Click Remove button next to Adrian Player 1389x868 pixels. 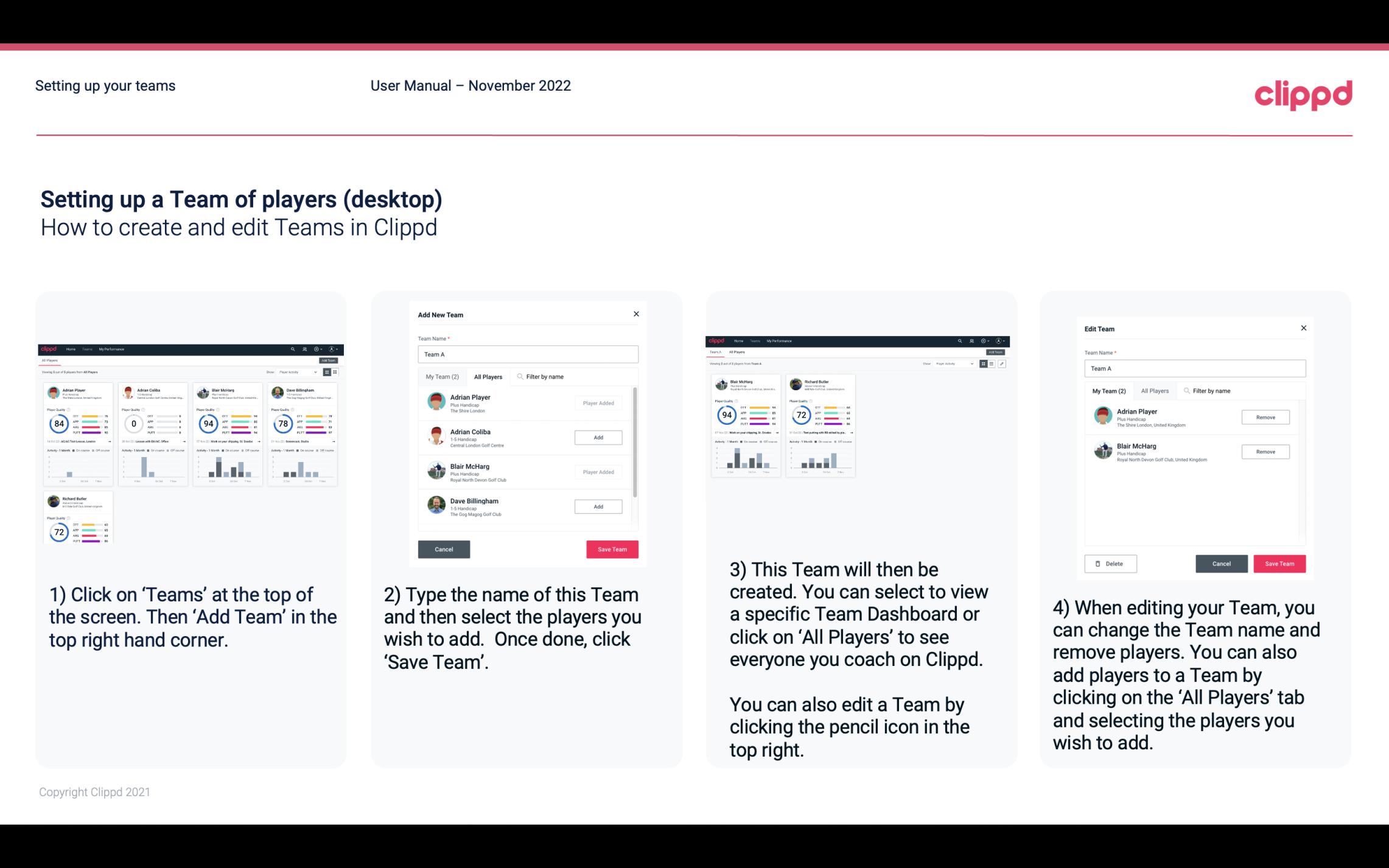(1265, 417)
